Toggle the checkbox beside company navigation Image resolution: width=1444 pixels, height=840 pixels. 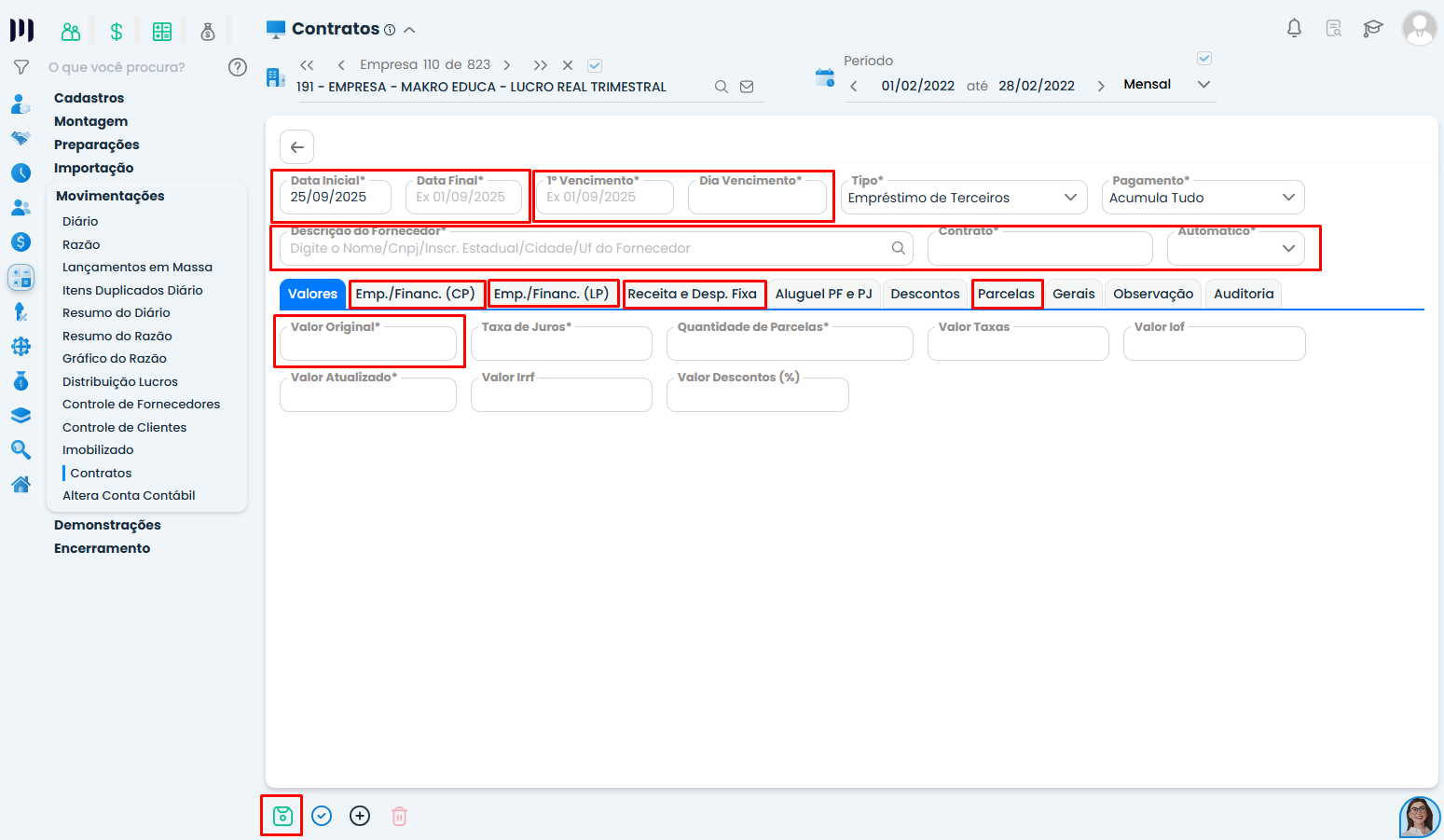[x=595, y=65]
